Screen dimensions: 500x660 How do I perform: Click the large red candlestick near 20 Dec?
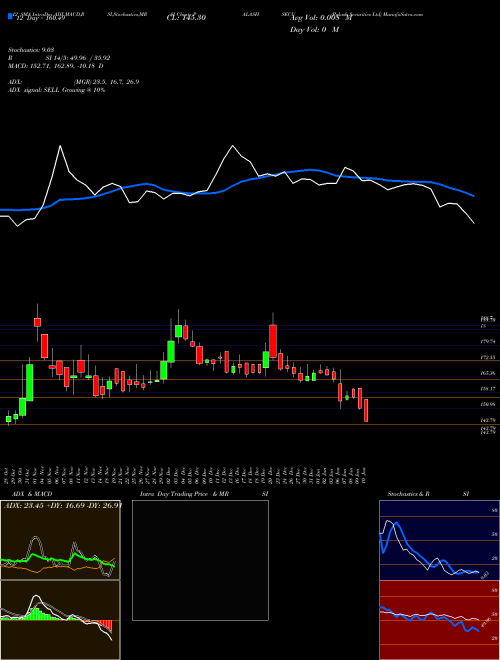(x=273, y=341)
